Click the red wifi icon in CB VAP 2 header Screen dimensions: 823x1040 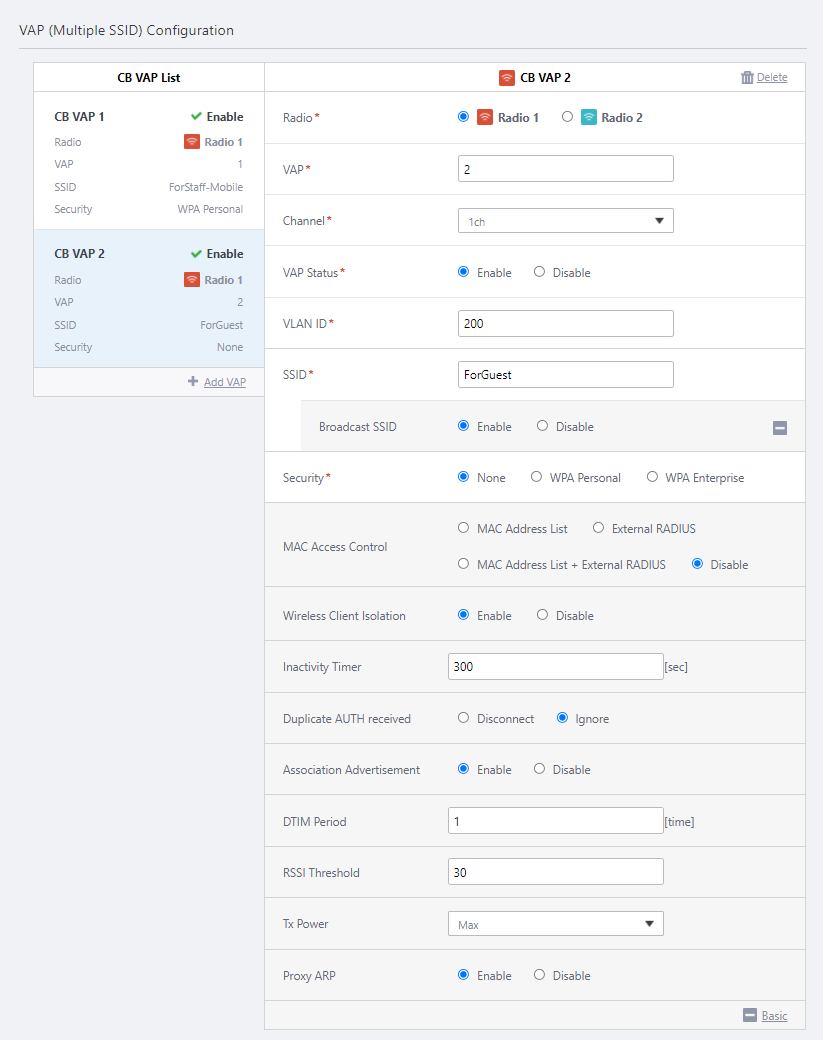pos(507,78)
